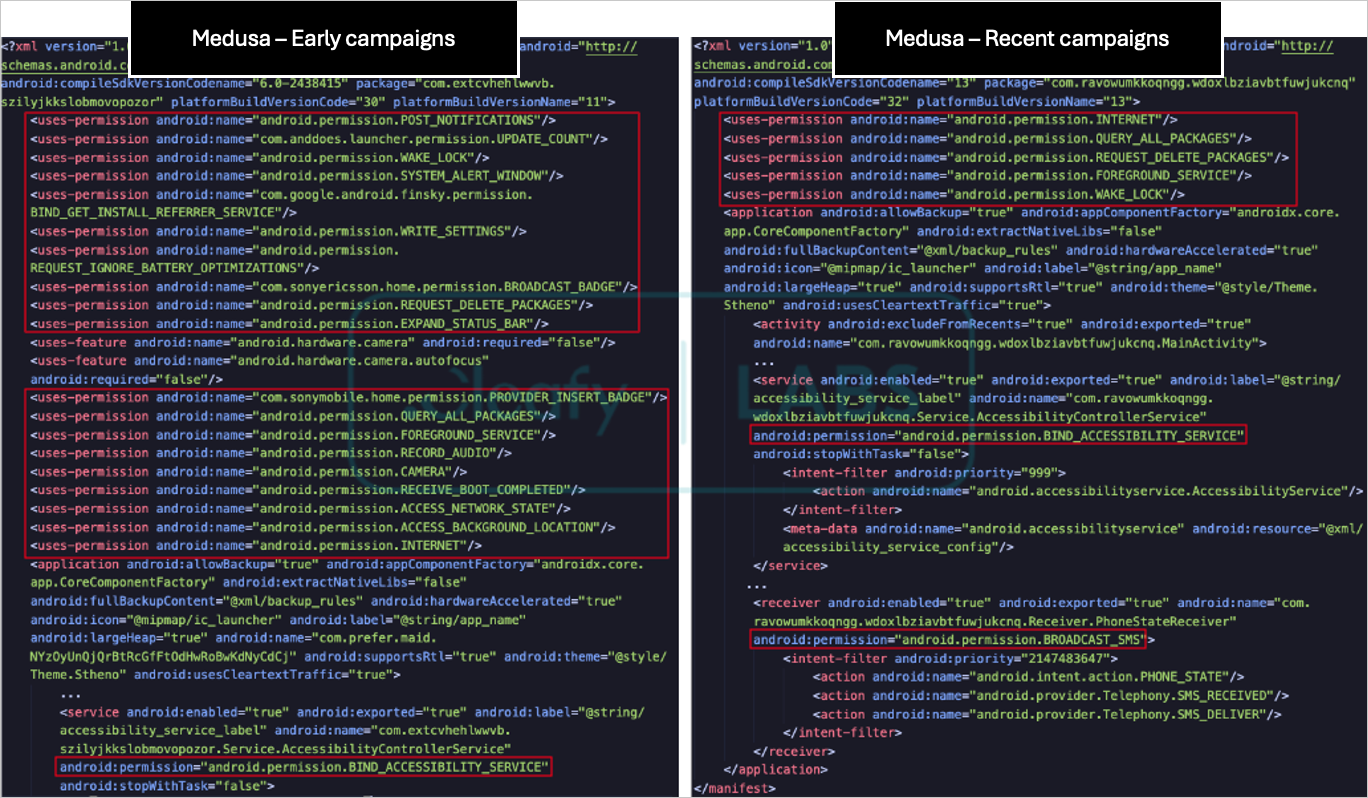Click the MainActivity name line
Image resolution: width=1368 pixels, height=798 pixels.
1010,343
